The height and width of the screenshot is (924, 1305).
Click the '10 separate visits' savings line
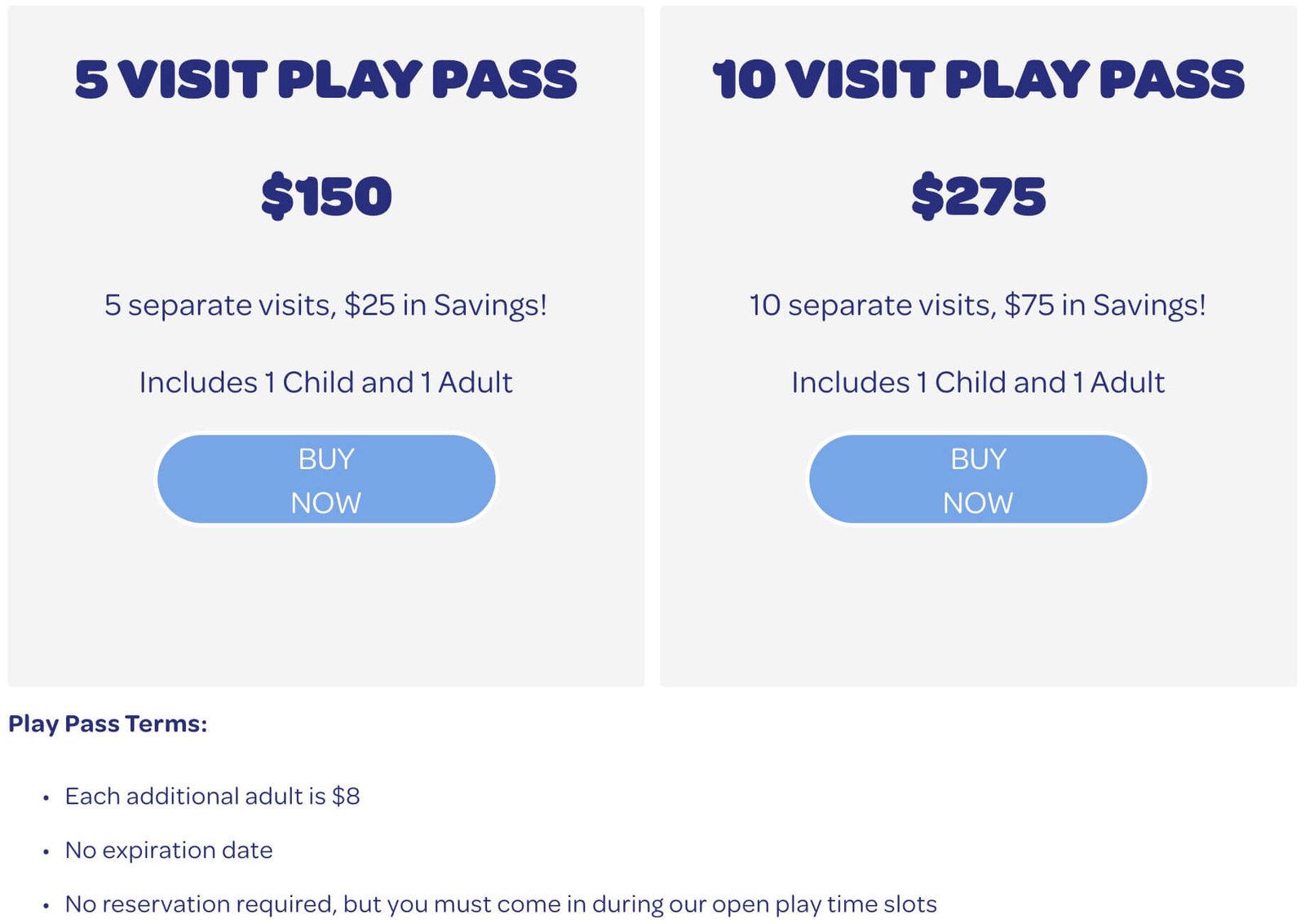(x=977, y=305)
